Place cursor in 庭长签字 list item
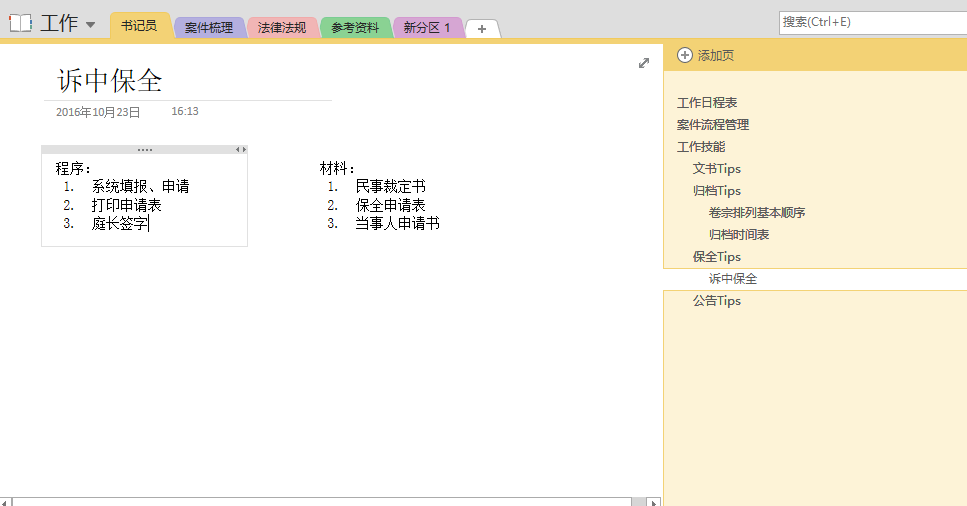 click(x=120, y=223)
